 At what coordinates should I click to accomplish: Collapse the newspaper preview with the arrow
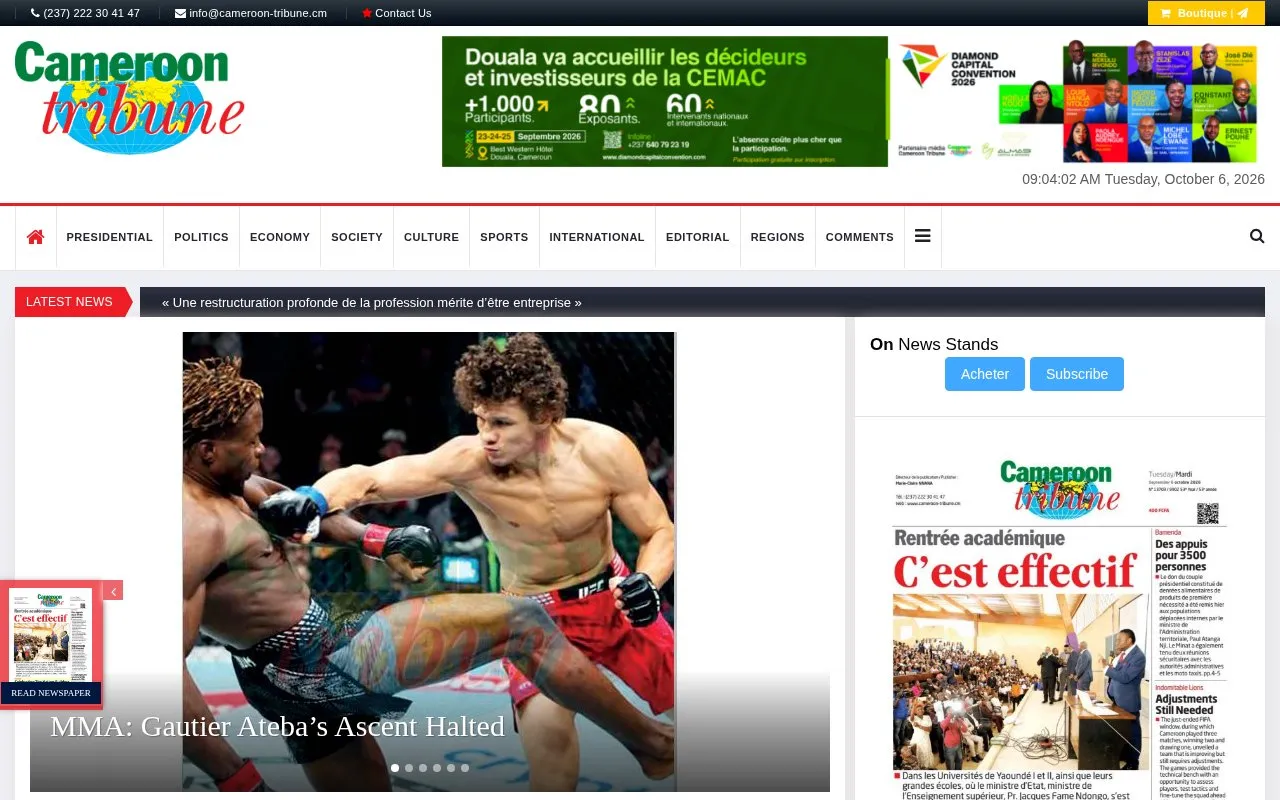click(x=113, y=591)
